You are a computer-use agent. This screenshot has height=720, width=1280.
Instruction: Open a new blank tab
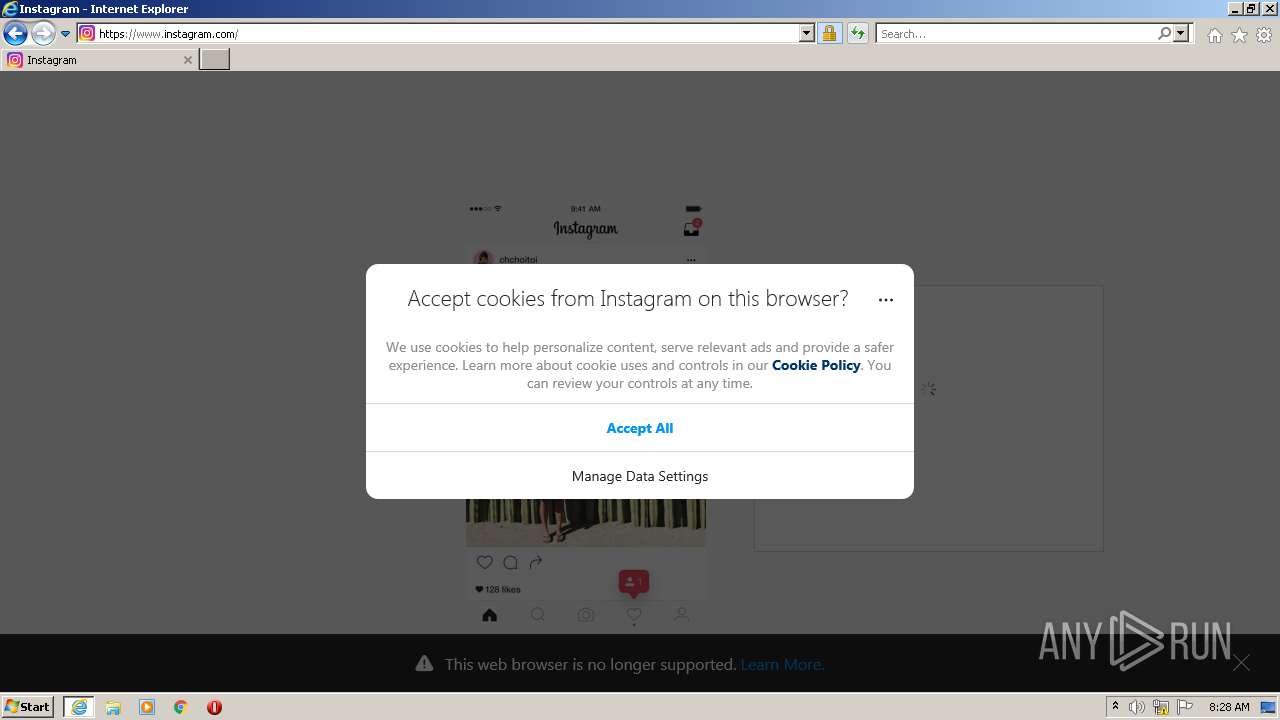click(214, 60)
